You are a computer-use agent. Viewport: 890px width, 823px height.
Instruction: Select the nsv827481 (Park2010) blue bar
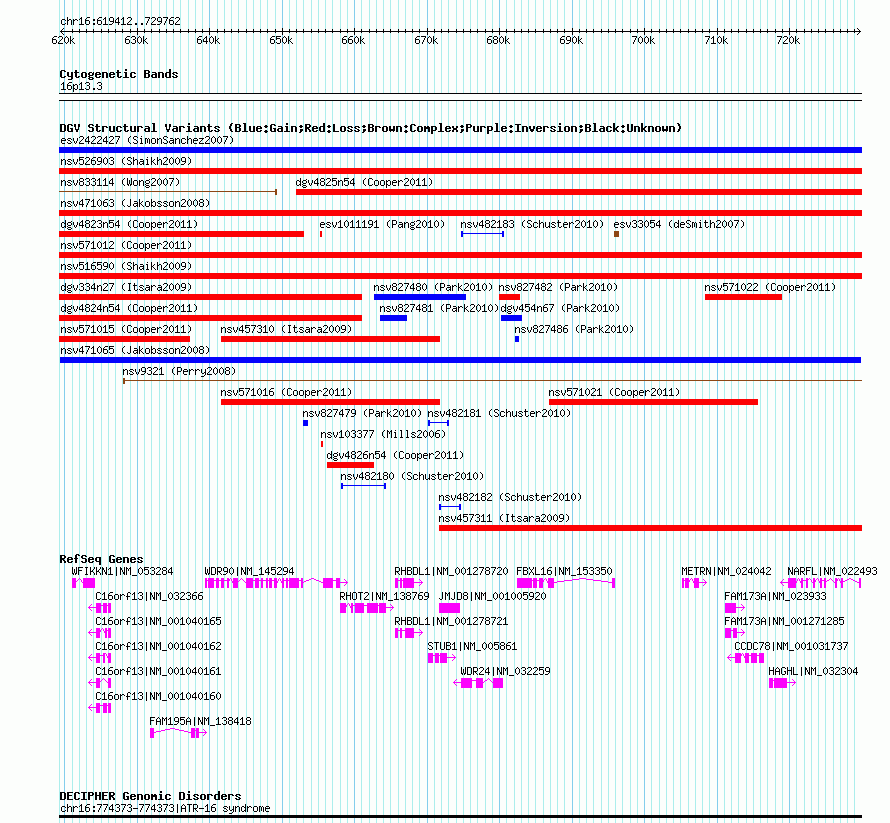pos(393,318)
